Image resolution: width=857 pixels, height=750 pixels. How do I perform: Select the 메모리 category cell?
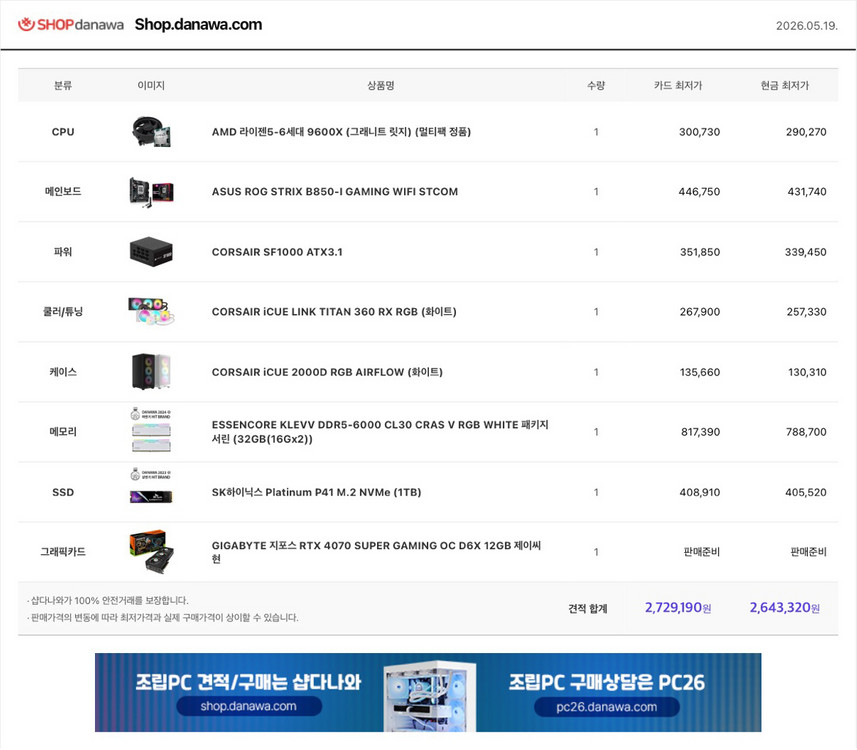pos(63,432)
